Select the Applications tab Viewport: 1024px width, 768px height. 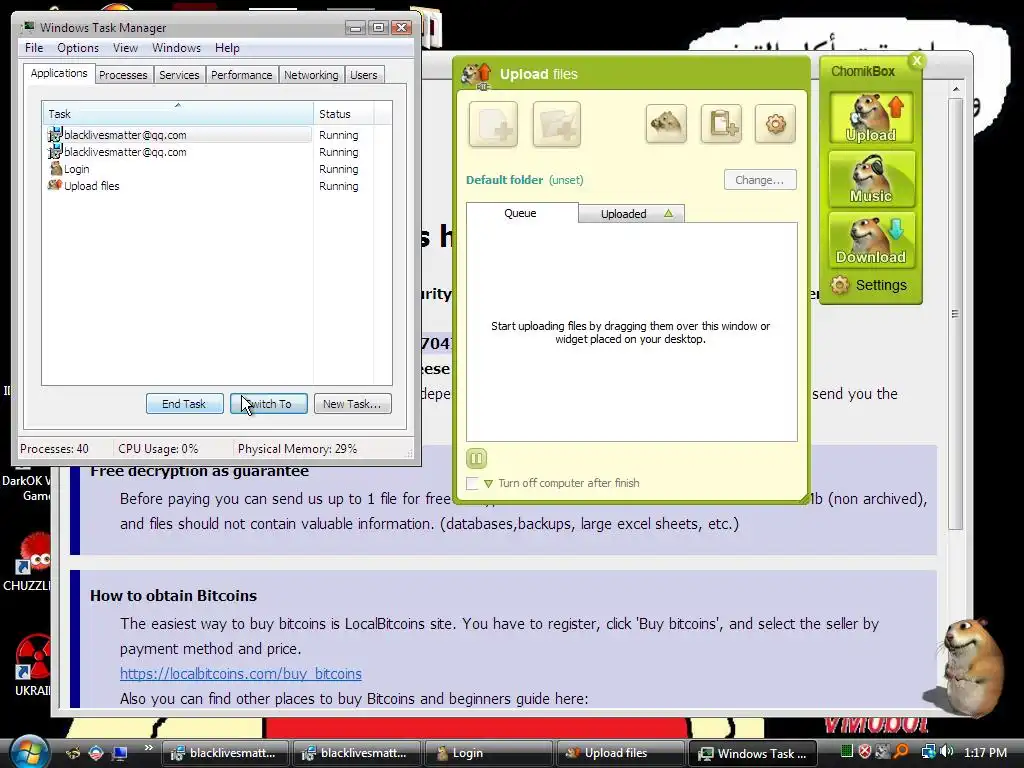(59, 73)
